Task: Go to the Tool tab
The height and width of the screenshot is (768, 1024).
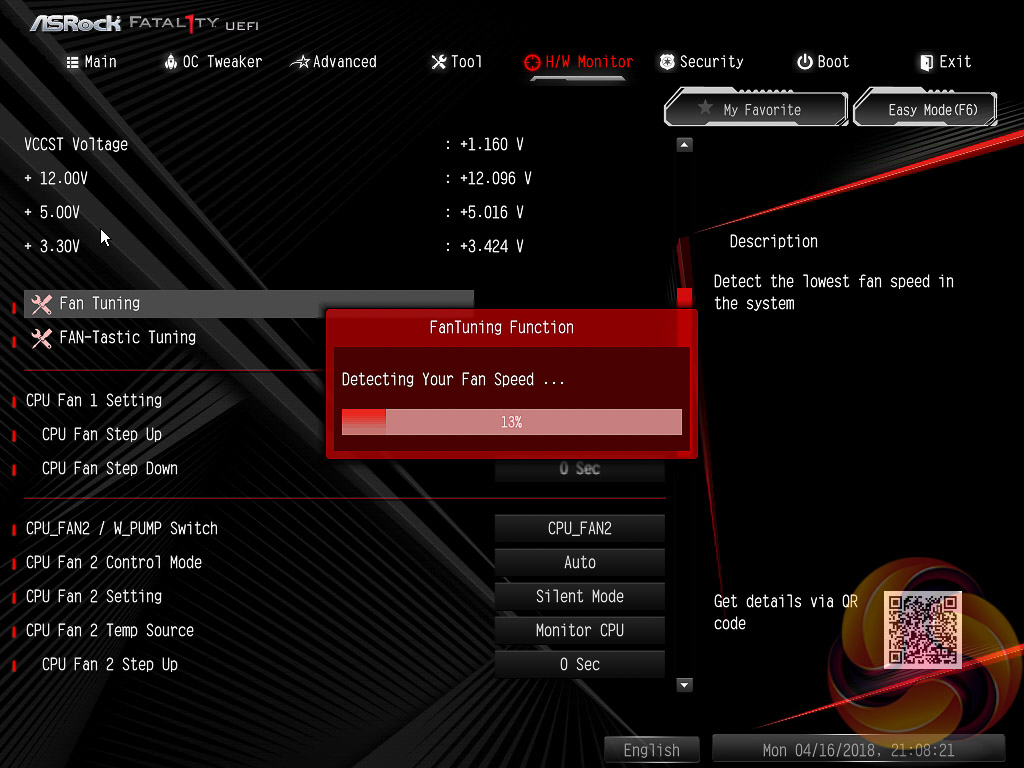Action: click(457, 62)
